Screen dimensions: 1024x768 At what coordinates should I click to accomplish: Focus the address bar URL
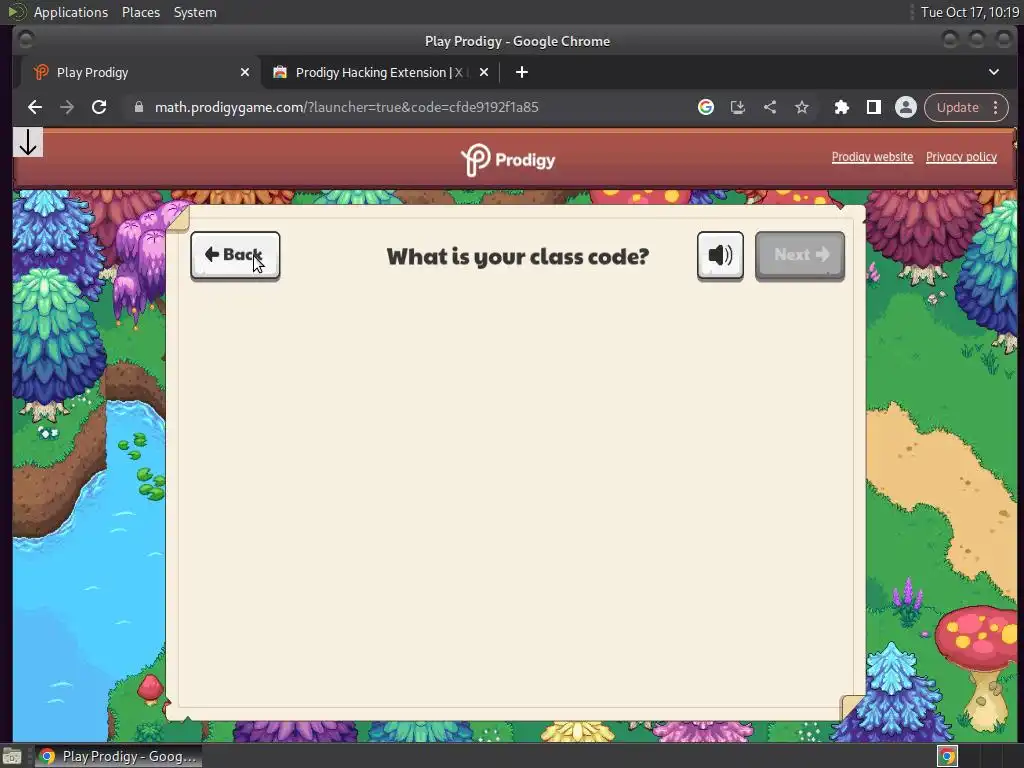pos(347,107)
